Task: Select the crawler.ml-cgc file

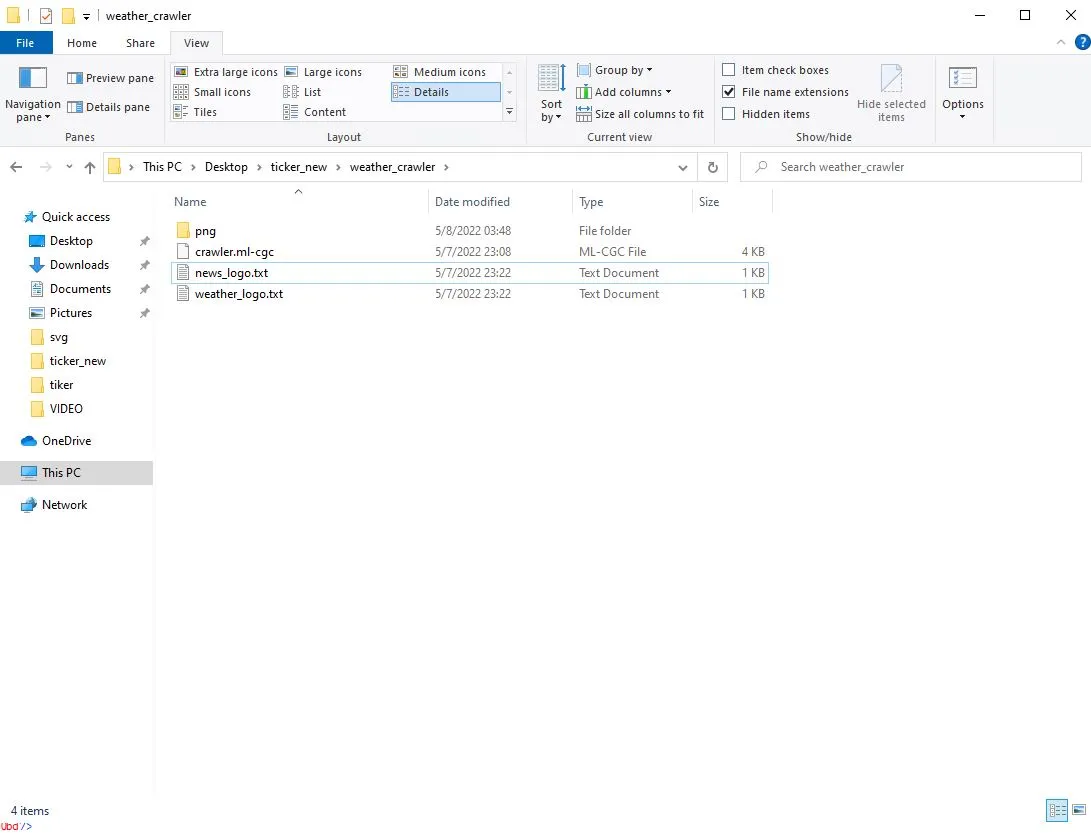Action: pos(234,252)
